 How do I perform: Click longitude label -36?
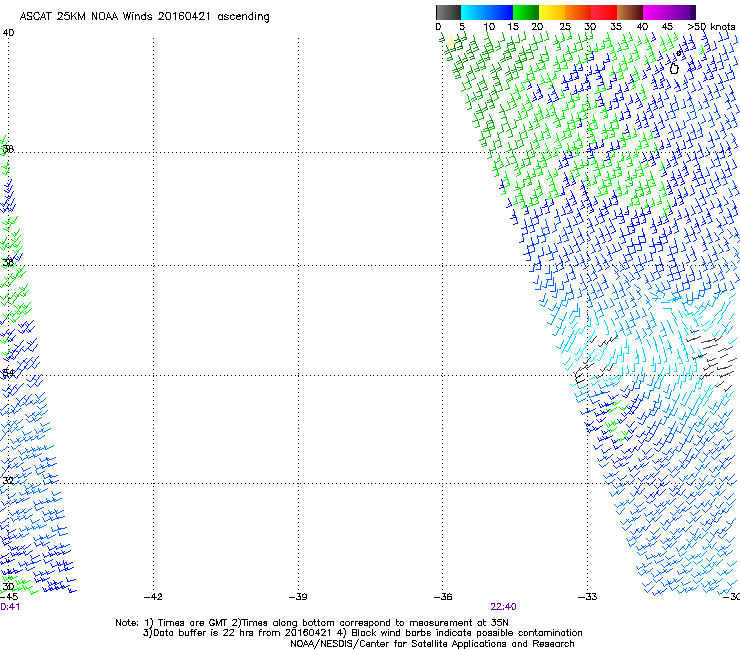tap(443, 597)
